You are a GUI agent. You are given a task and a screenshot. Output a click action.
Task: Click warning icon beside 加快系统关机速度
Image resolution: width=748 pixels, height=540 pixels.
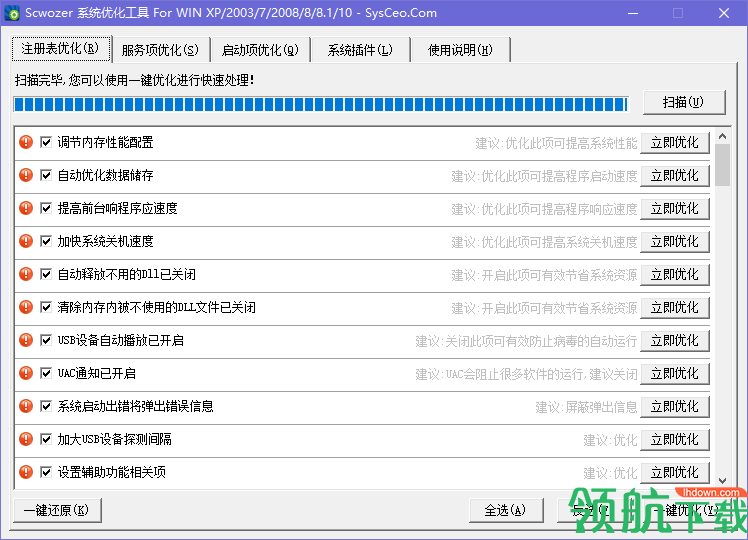tap(26, 241)
